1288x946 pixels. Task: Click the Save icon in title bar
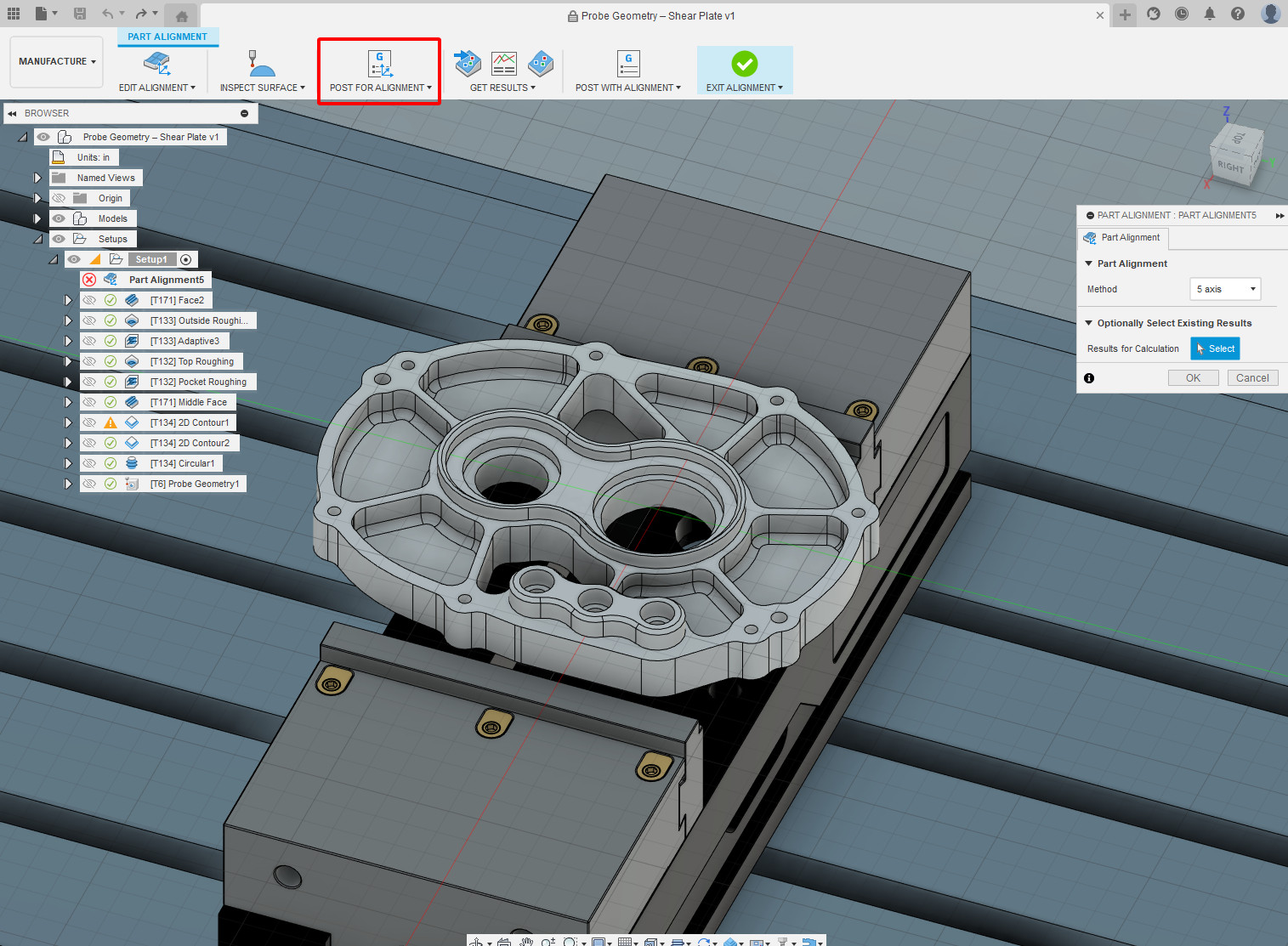coord(80,14)
